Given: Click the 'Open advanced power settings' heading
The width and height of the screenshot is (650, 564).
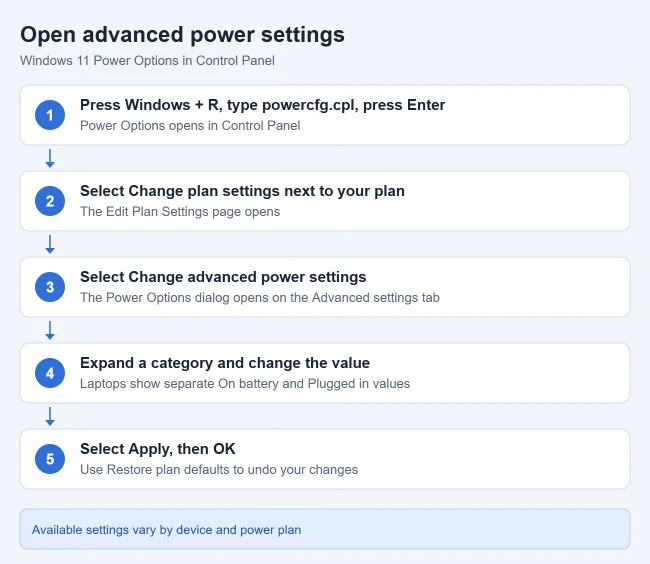Looking at the screenshot, I should click(182, 35).
